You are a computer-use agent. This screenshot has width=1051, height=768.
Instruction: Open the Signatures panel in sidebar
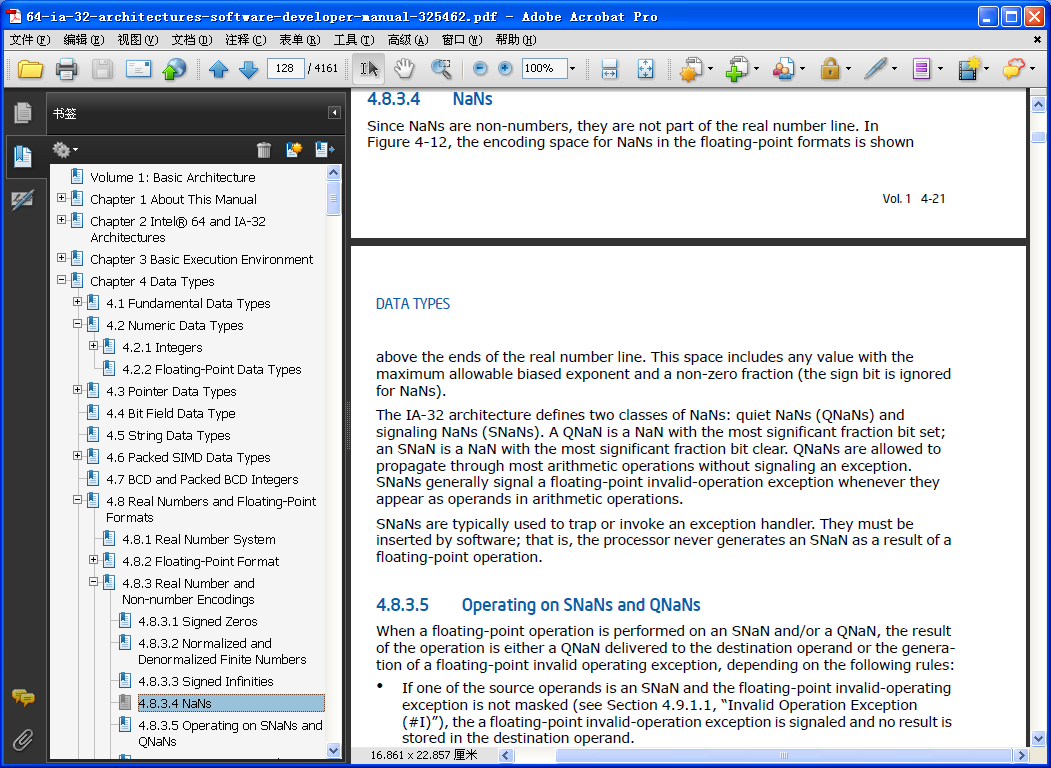[x=23, y=200]
